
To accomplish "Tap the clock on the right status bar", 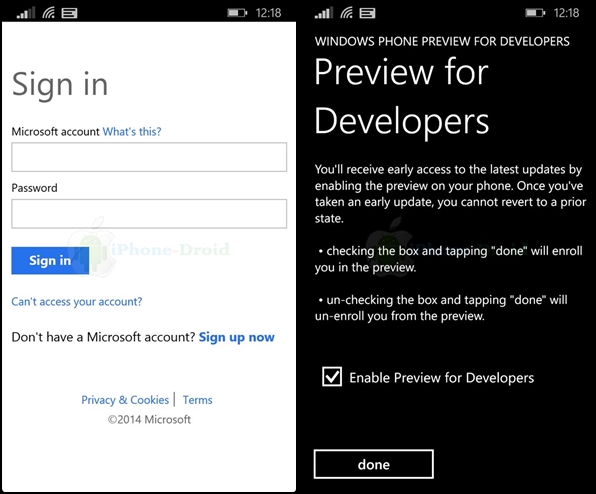I will pos(566,13).
